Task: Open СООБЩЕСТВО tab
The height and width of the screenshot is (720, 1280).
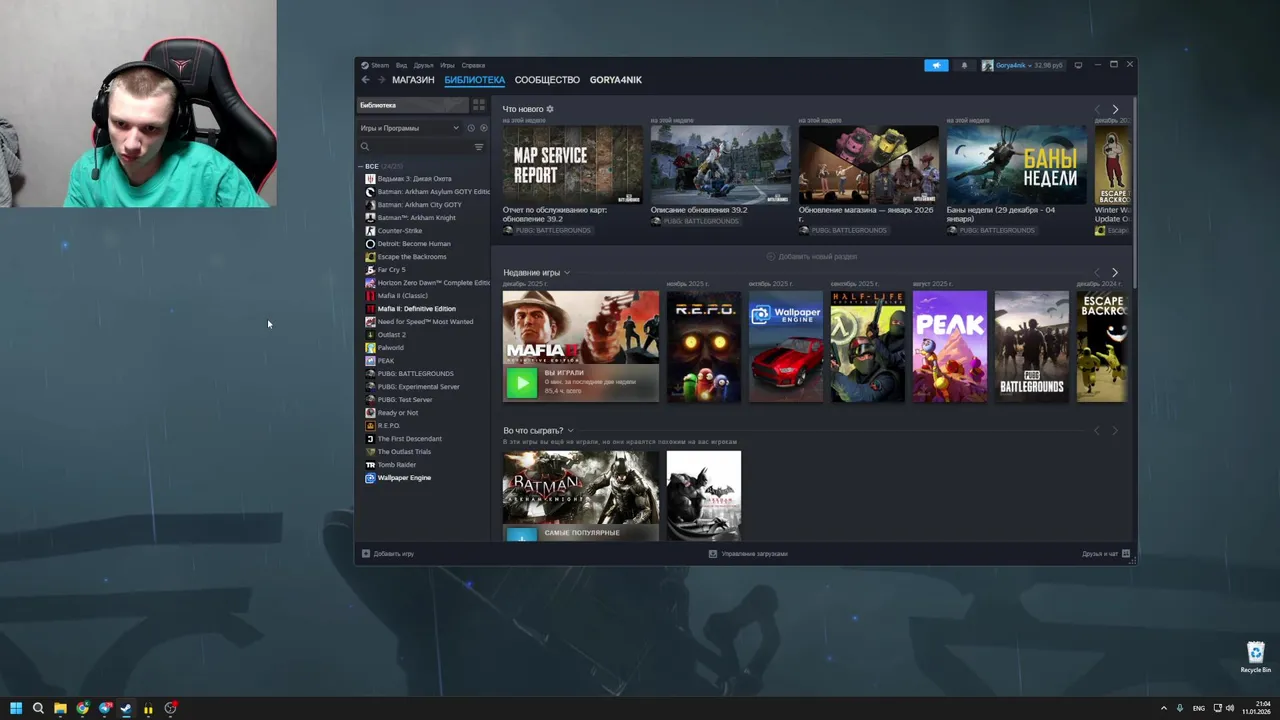Action: [547, 80]
